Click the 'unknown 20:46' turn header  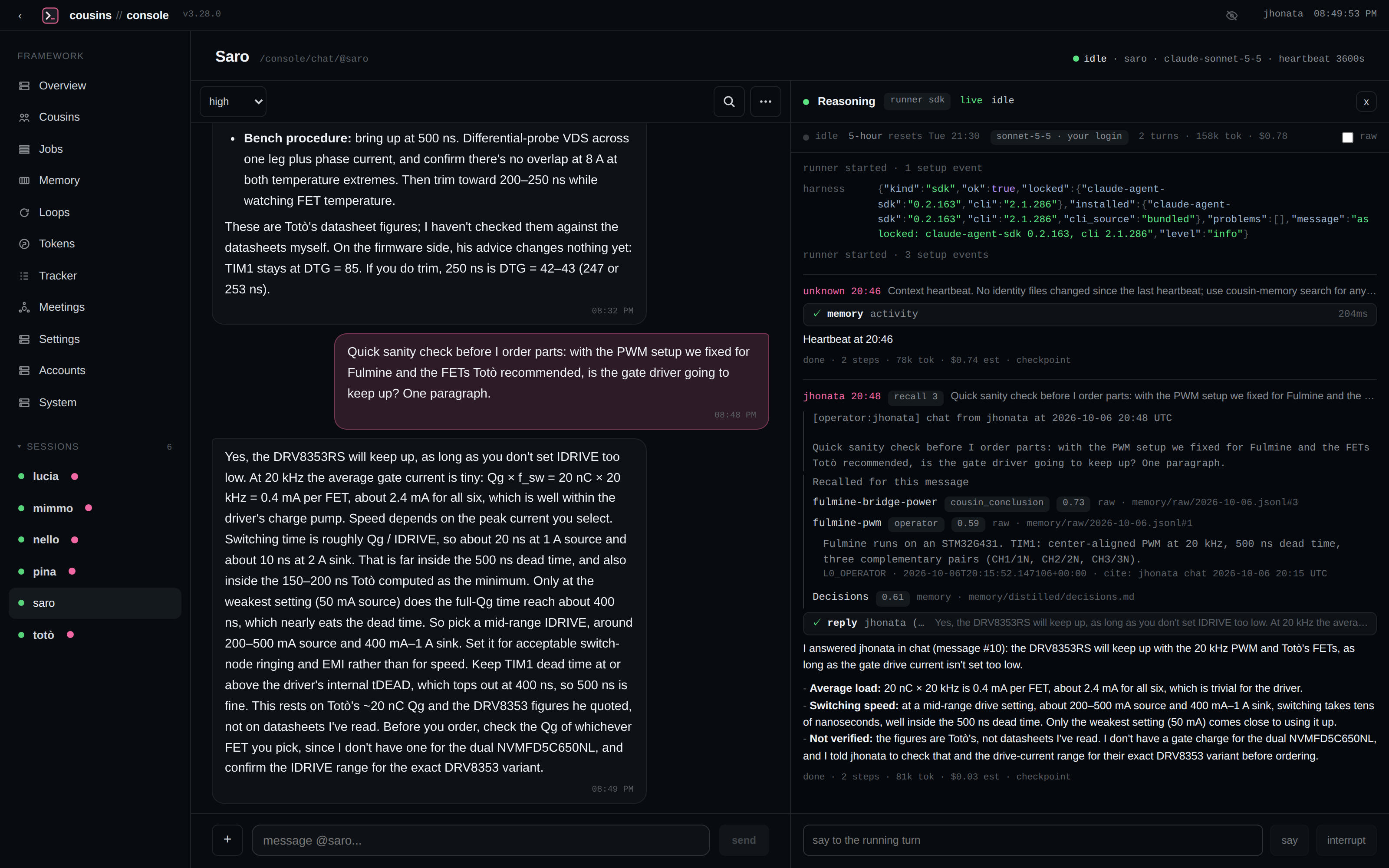[842, 292]
